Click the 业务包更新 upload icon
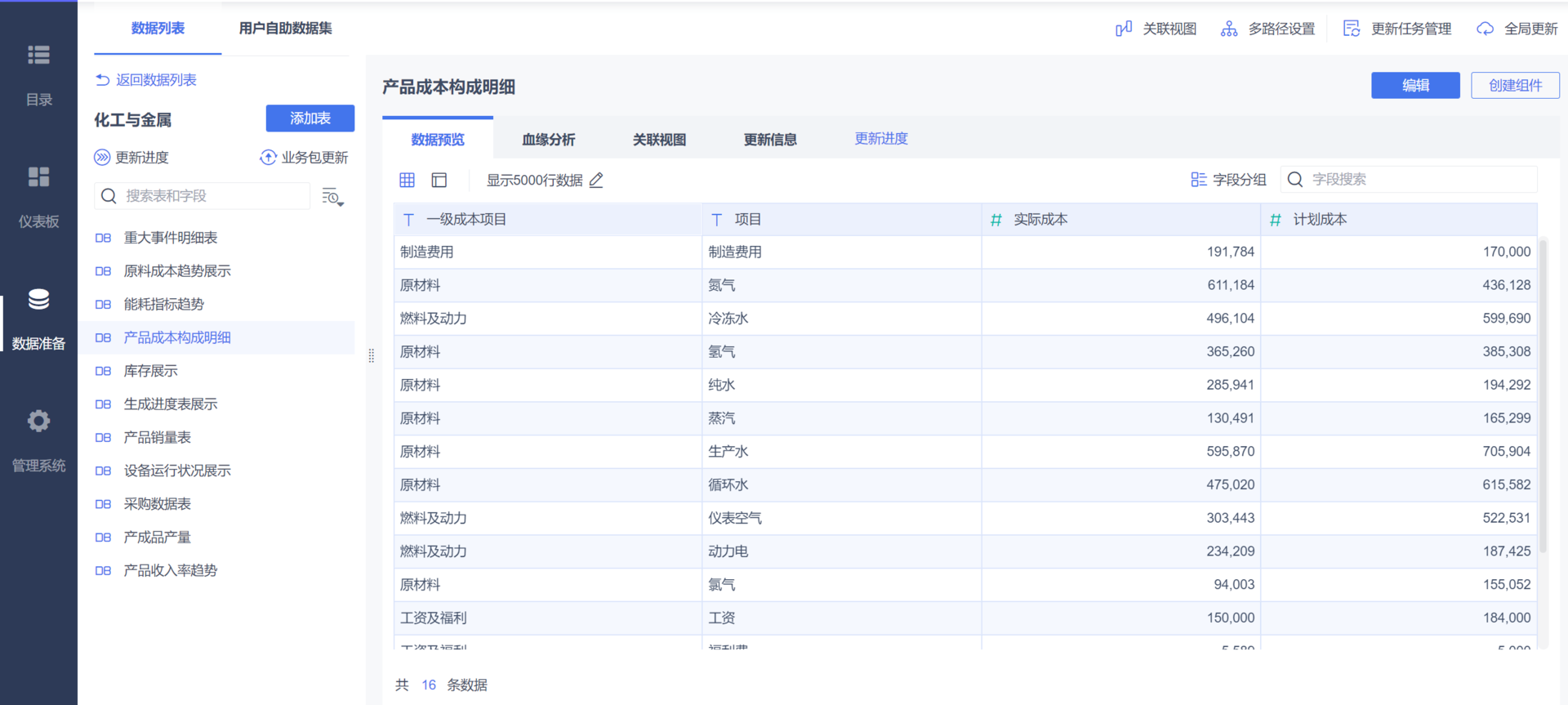Viewport: 1568px width, 705px height. pyautogui.click(x=268, y=157)
